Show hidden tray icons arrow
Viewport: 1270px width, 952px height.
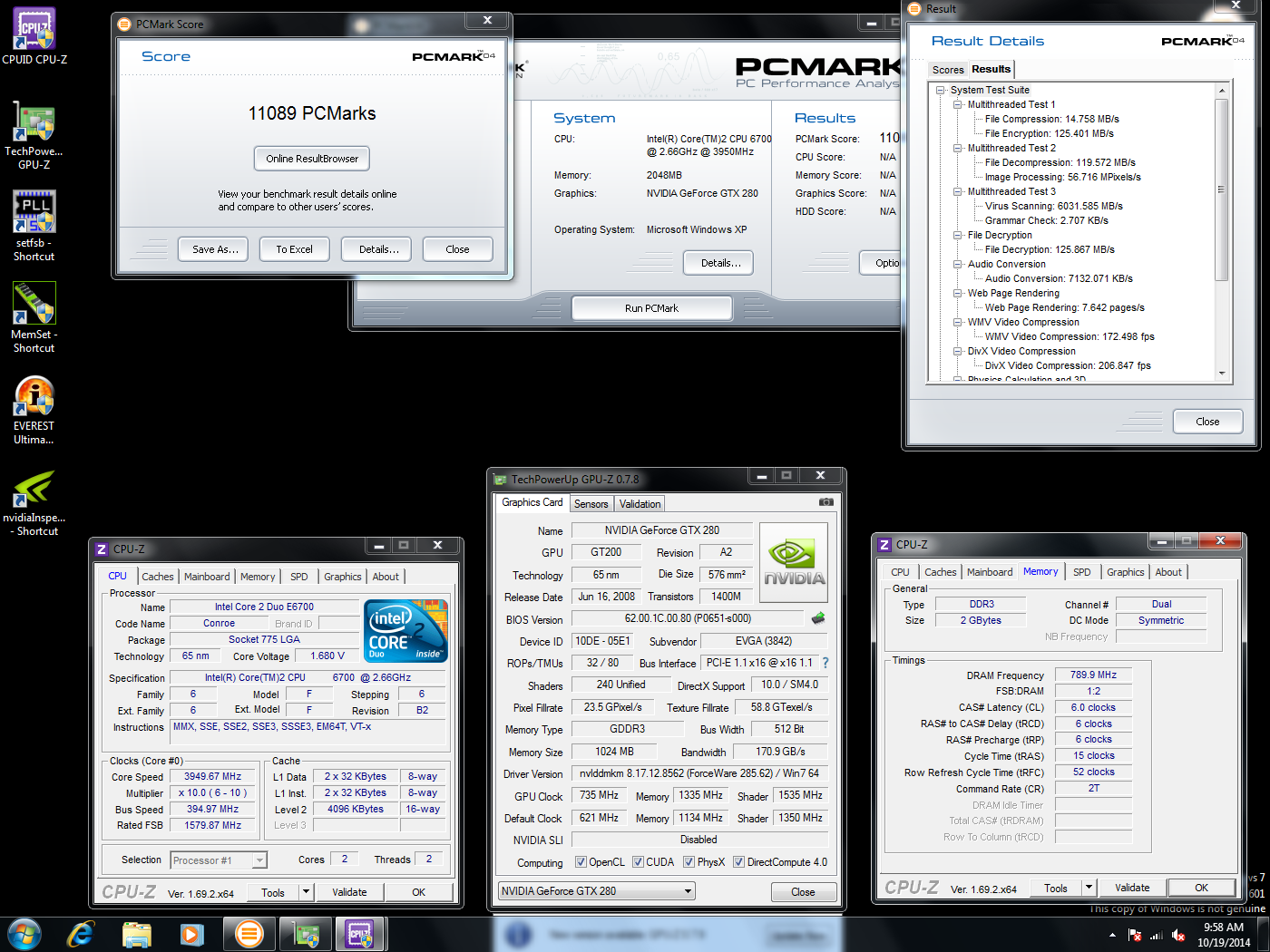pyautogui.click(x=1112, y=935)
